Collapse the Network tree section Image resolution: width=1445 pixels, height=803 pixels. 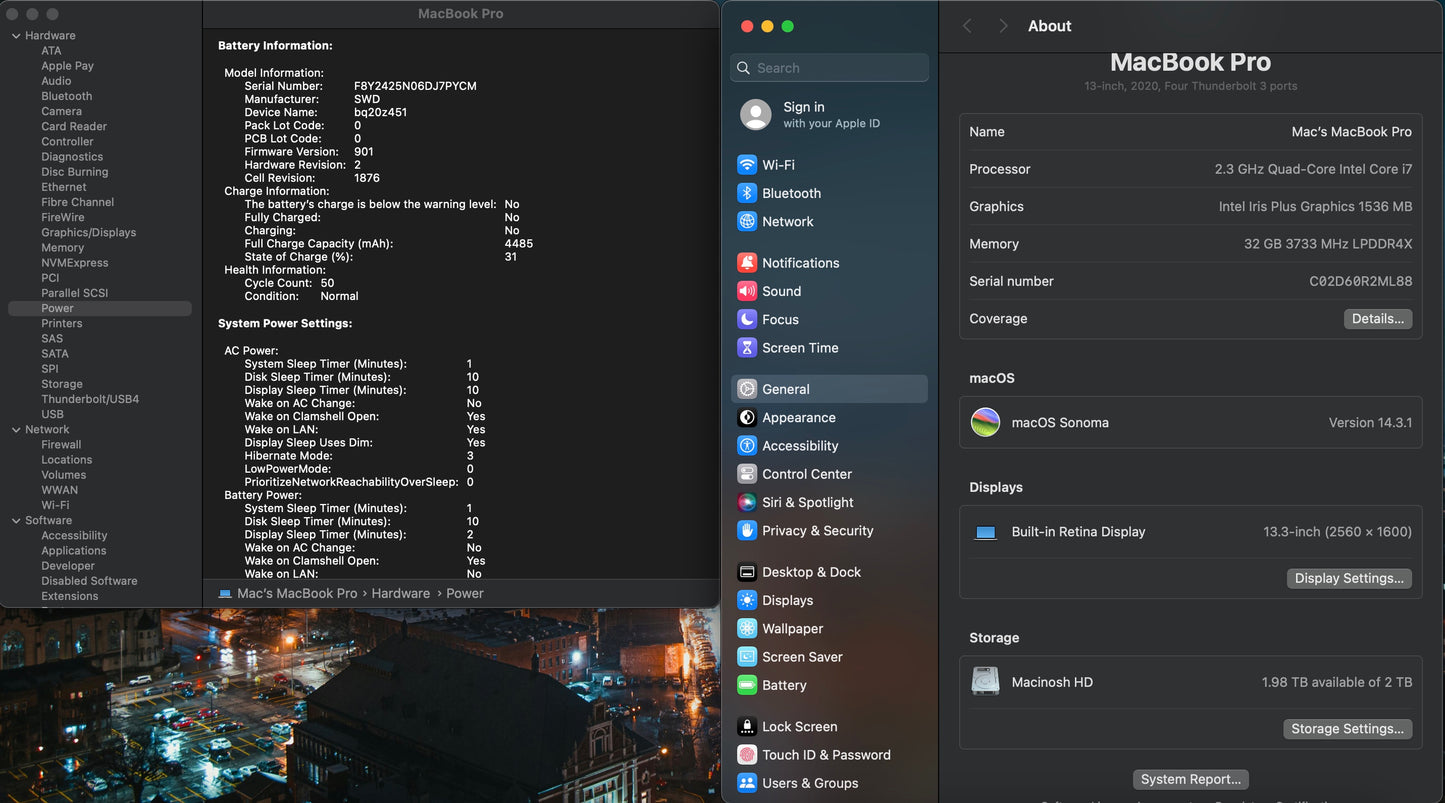tap(16, 430)
